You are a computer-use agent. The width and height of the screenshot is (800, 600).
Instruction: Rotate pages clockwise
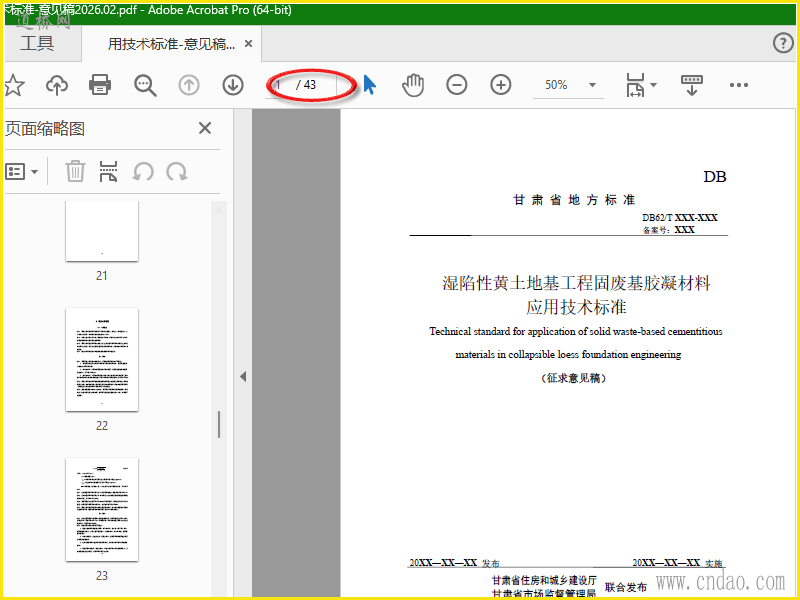177,171
